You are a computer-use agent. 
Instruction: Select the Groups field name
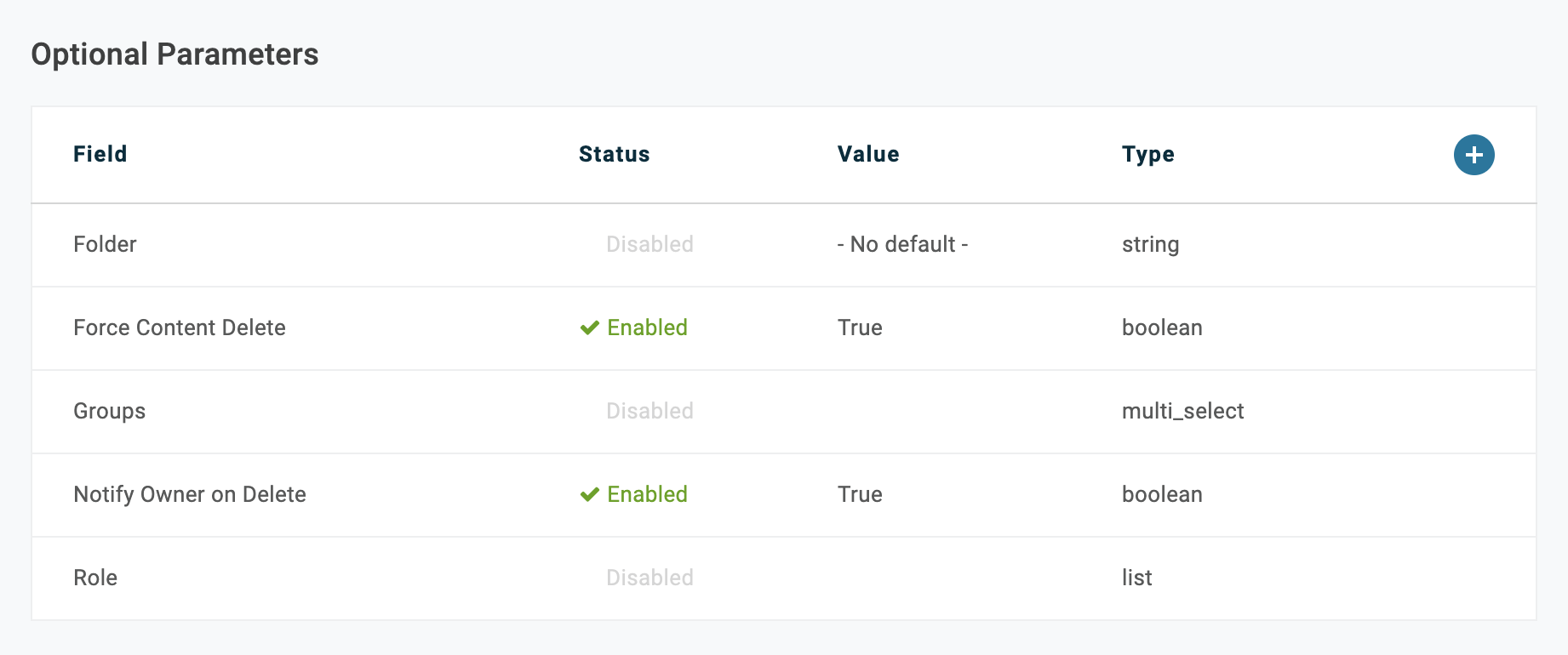click(110, 412)
